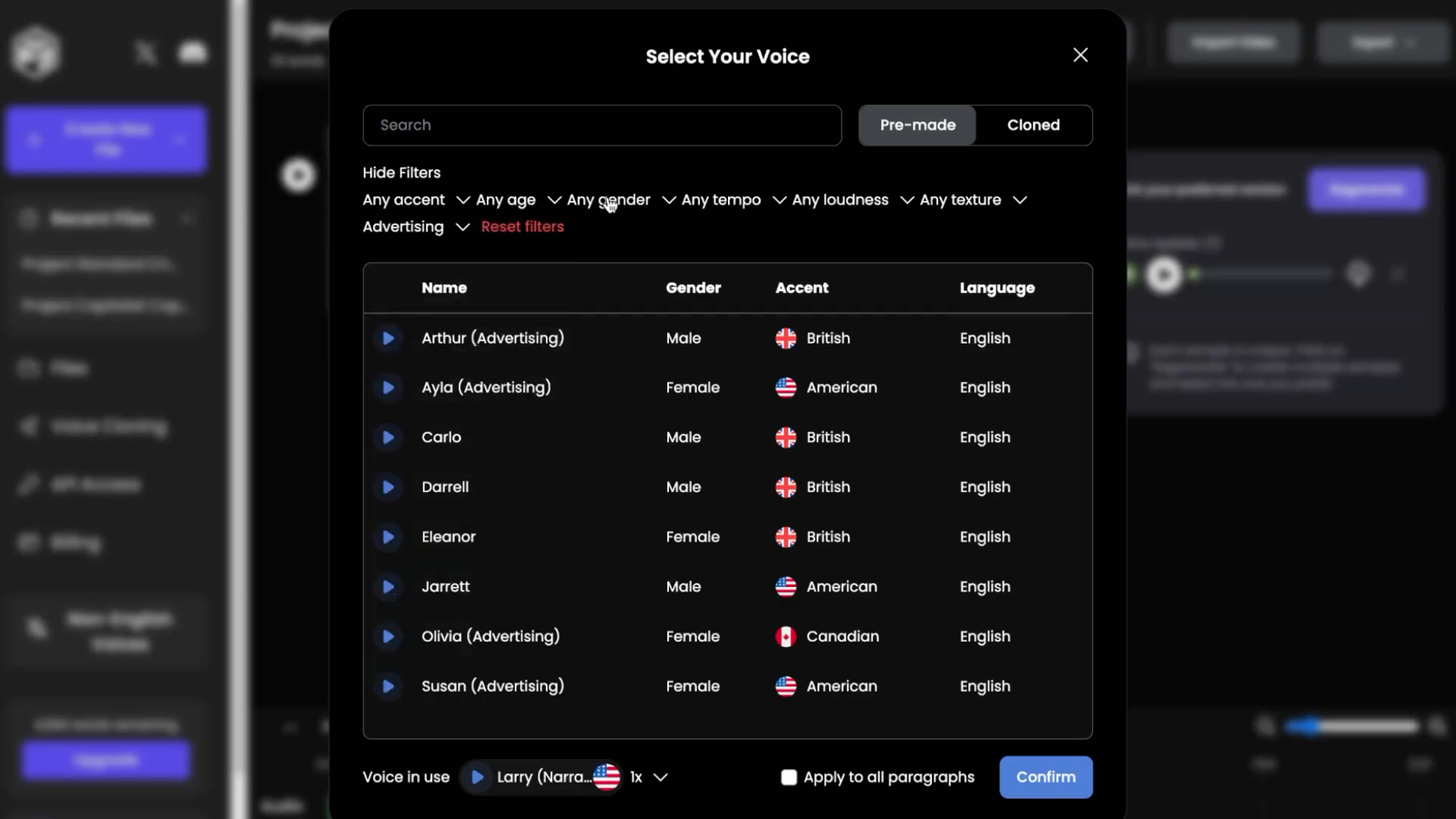This screenshot has width=1456, height=819.
Task: Select the Pre-made voices tab
Action: click(917, 126)
